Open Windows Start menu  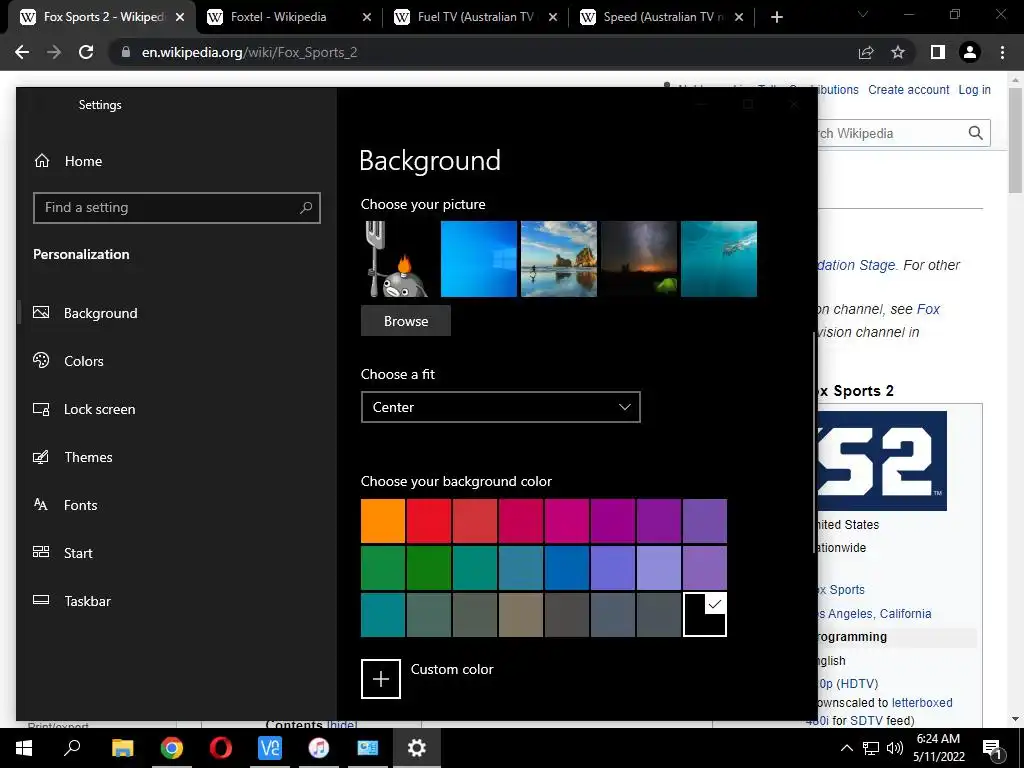[x=24, y=748]
